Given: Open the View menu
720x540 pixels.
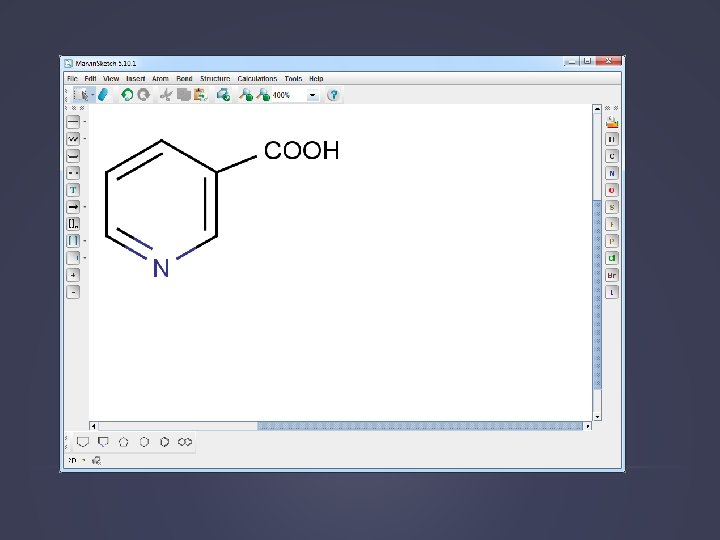Looking at the screenshot, I should point(111,79).
